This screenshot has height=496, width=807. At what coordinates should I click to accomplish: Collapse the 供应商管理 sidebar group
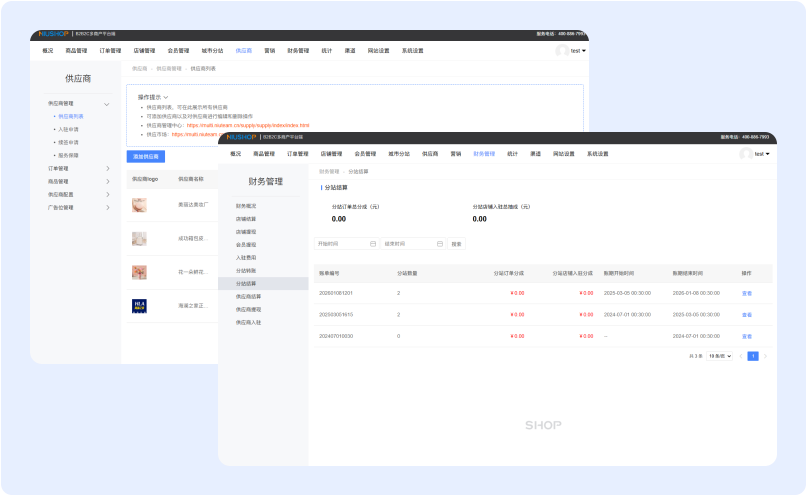tap(107, 103)
